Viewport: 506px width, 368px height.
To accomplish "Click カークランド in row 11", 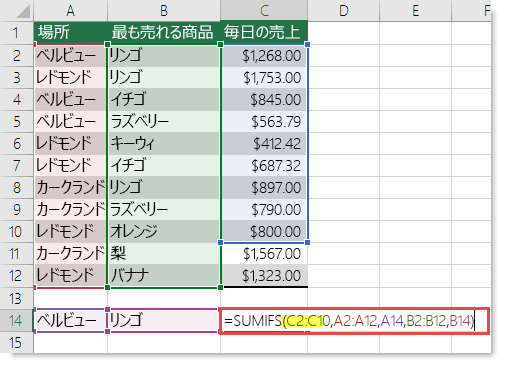I will pyautogui.click(x=70, y=253).
